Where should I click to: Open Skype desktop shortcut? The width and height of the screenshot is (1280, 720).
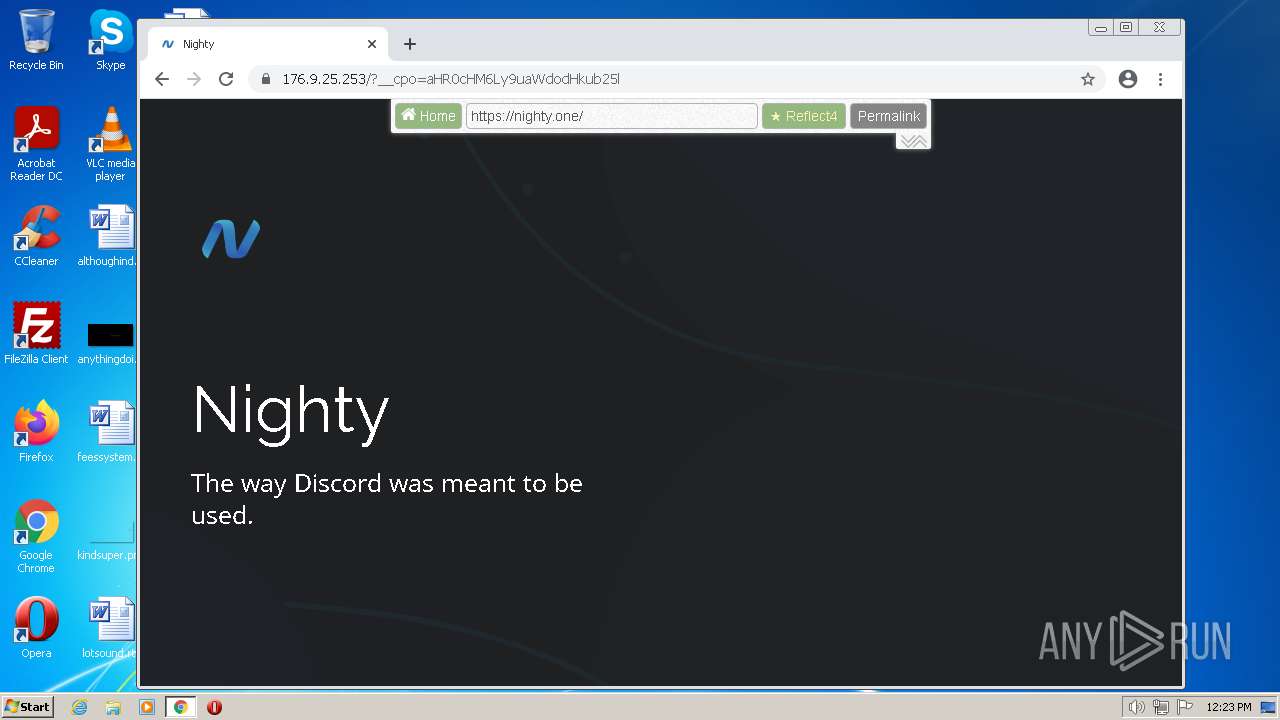pyautogui.click(x=110, y=40)
